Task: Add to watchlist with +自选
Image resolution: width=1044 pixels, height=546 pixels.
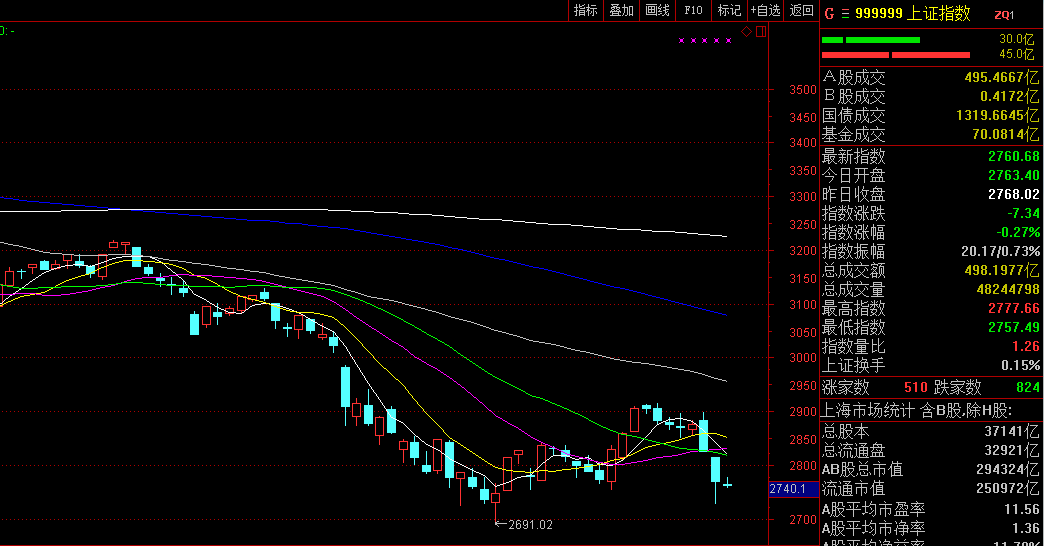Action: [765, 11]
